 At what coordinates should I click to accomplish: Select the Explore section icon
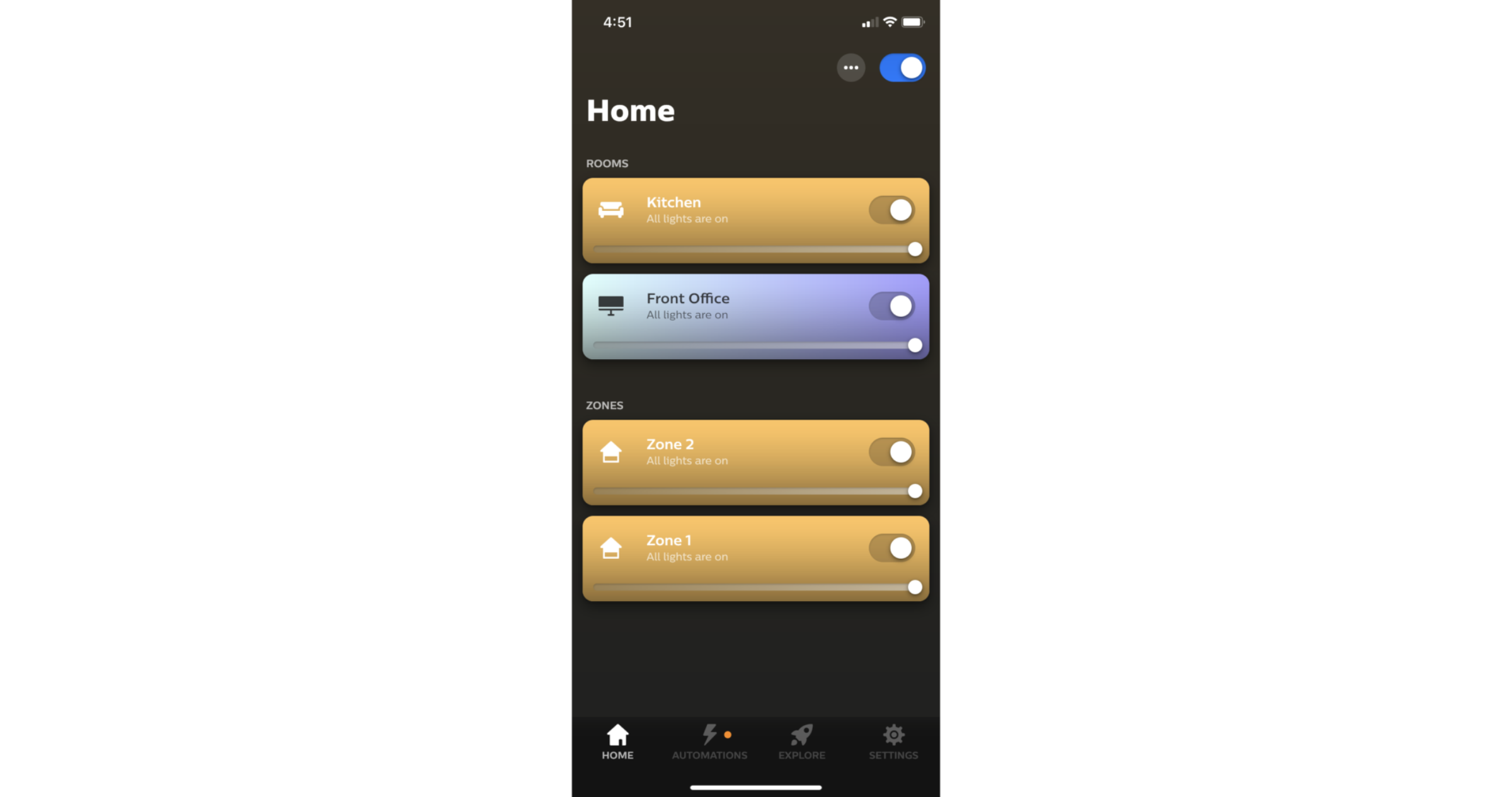coord(801,735)
